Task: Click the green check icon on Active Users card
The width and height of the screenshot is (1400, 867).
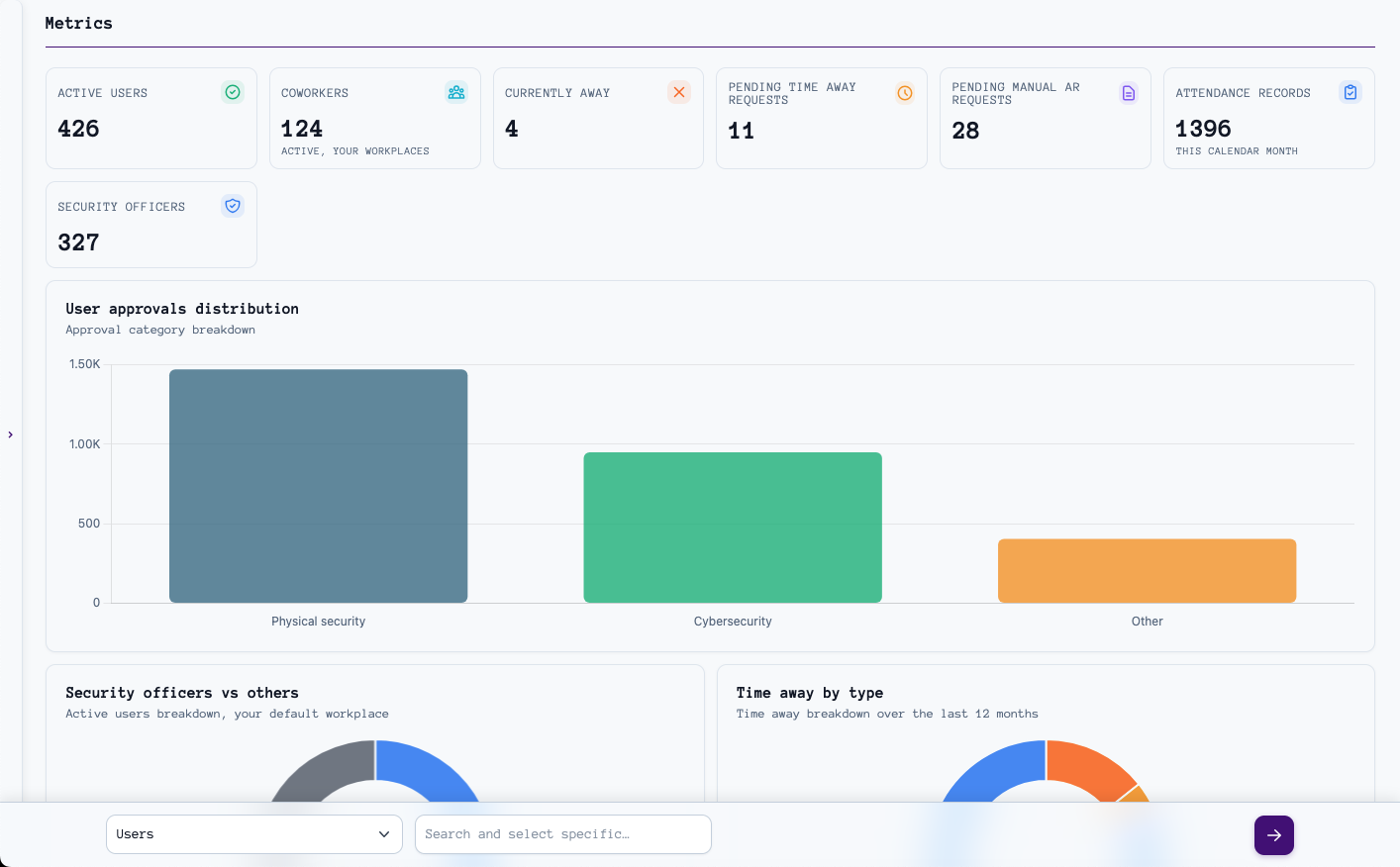Action: (x=233, y=91)
